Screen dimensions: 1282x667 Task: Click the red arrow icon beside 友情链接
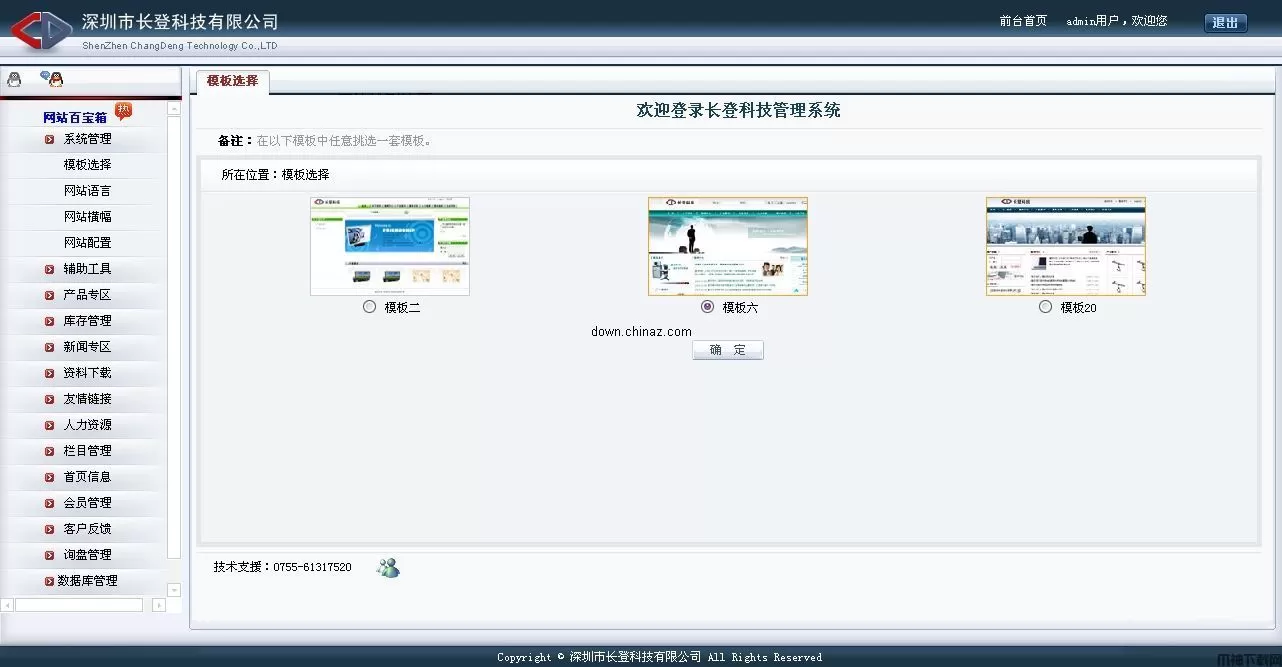pyautogui.click(x=49, y=399)
